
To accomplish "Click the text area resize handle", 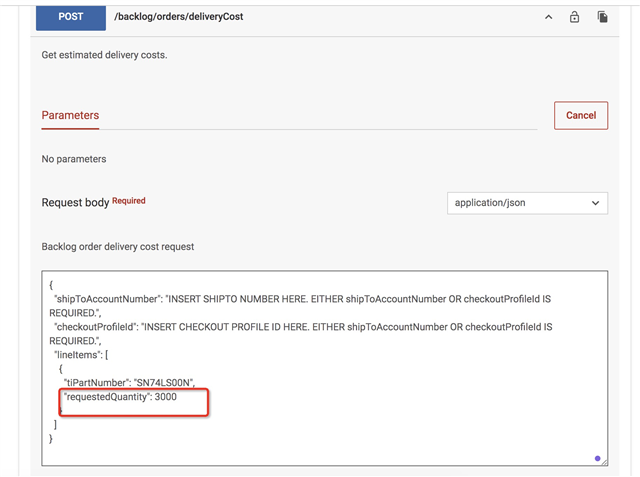I will tap(604, 462).
